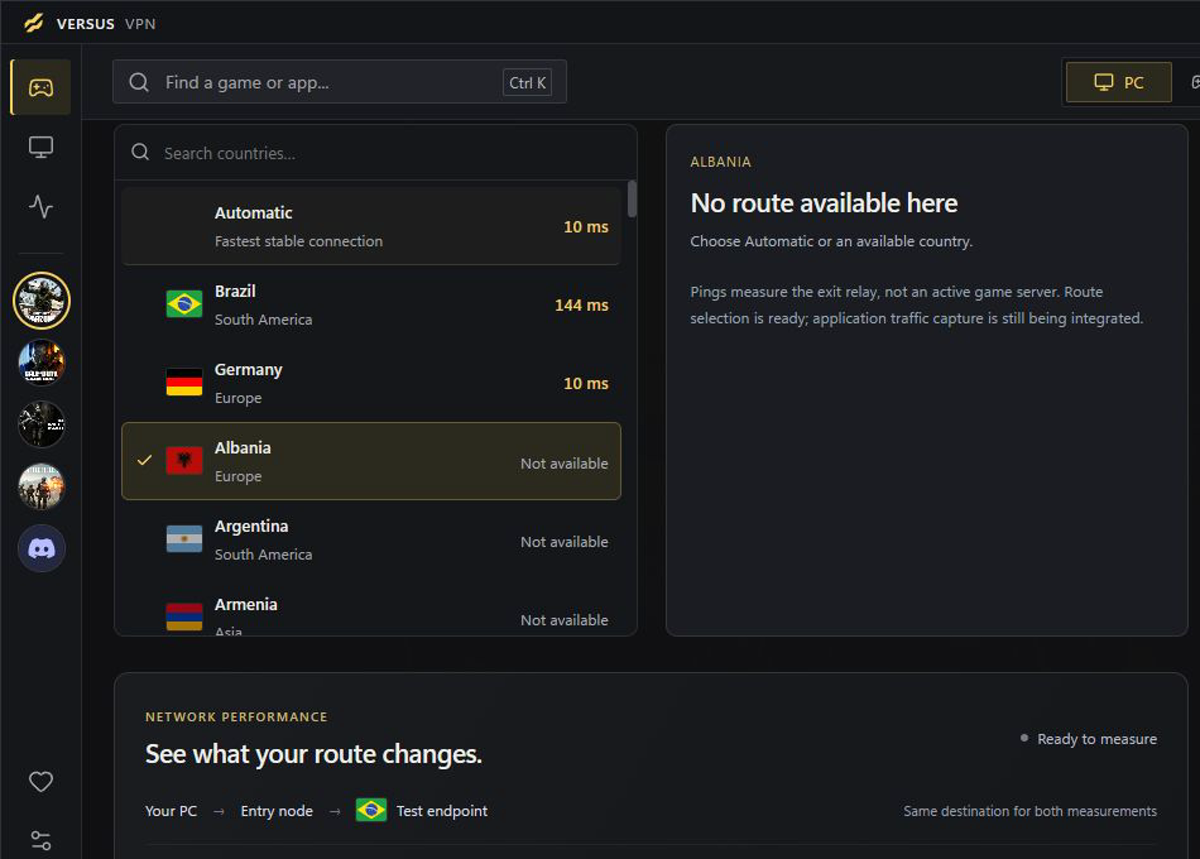Open the Discord icon in sidebar

tap(41, 548)
